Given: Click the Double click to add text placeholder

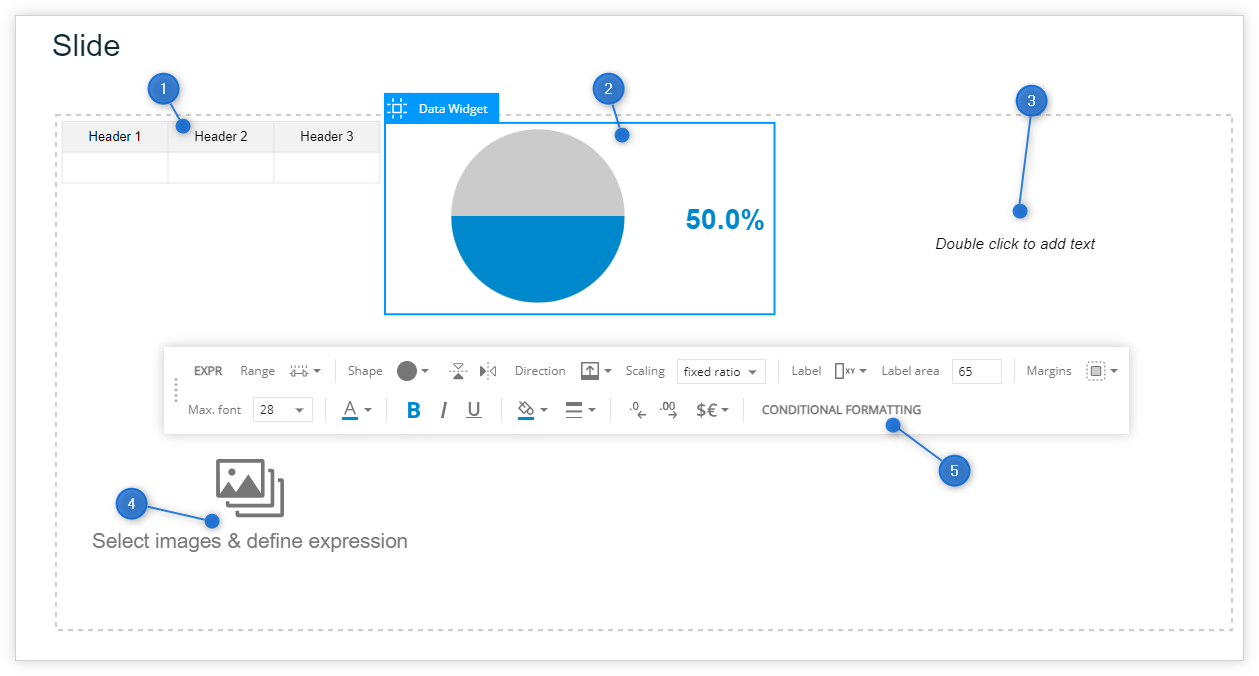Looking at the screenshot, I should pos(1015,244).
